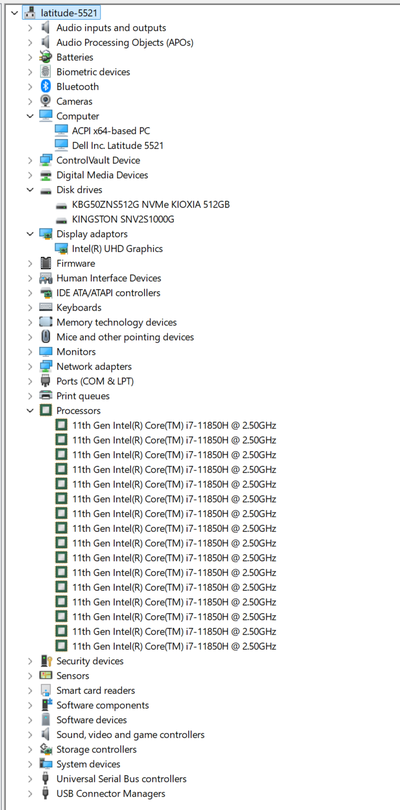The height and width of the screenshot is (810, 400).
Task: Expand the Sound, video and game controllers category
Action: [30, 735]
